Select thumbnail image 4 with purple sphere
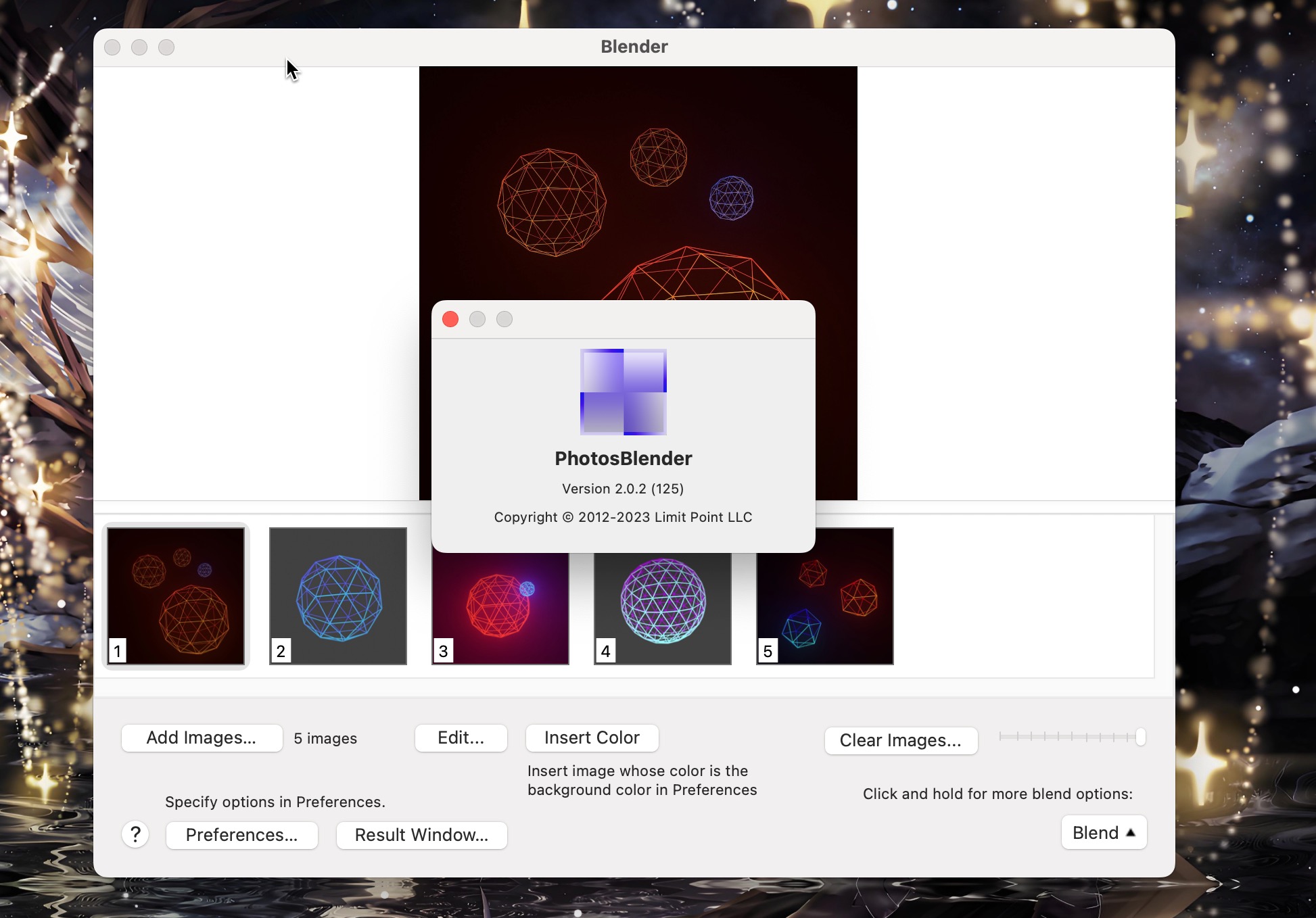1316x918 pixels. pos(663,608)
